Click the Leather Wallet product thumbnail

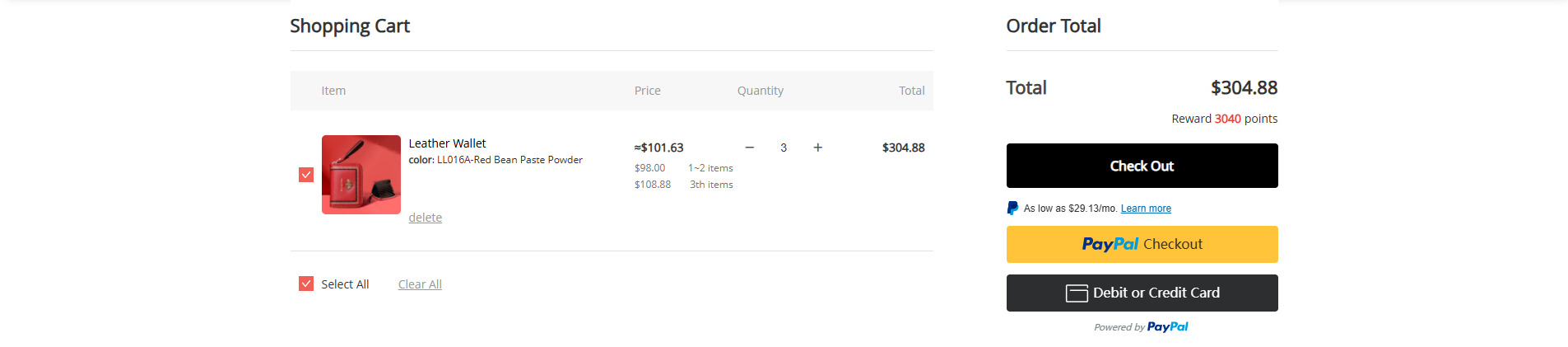pos(361,175)
